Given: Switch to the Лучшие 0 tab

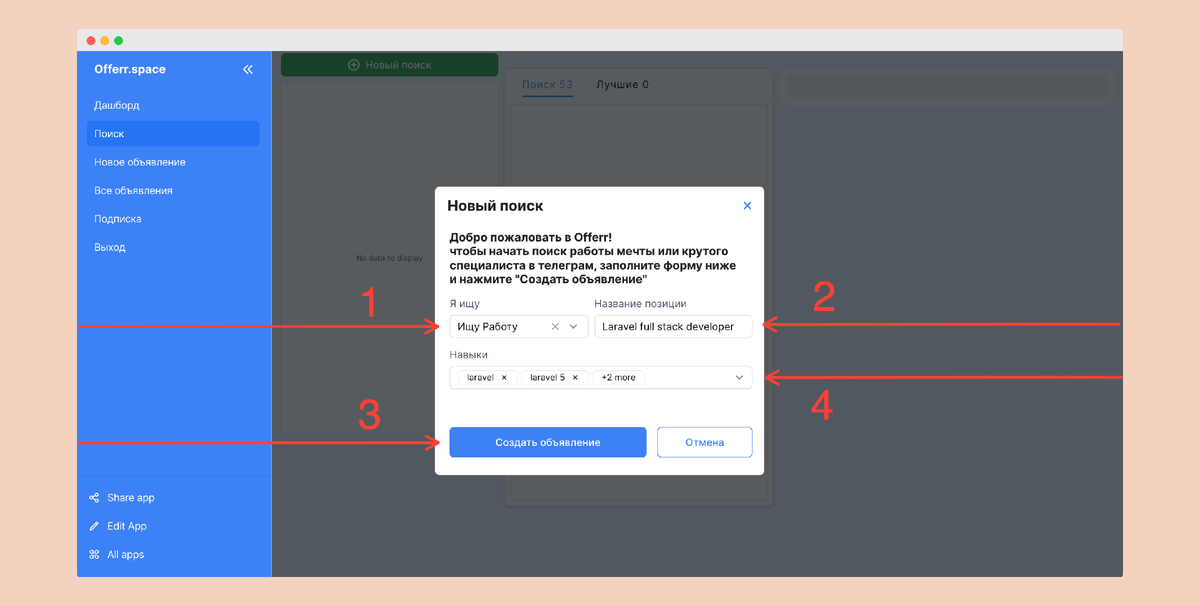Looking at the screenshot, I should click(622, 85).
